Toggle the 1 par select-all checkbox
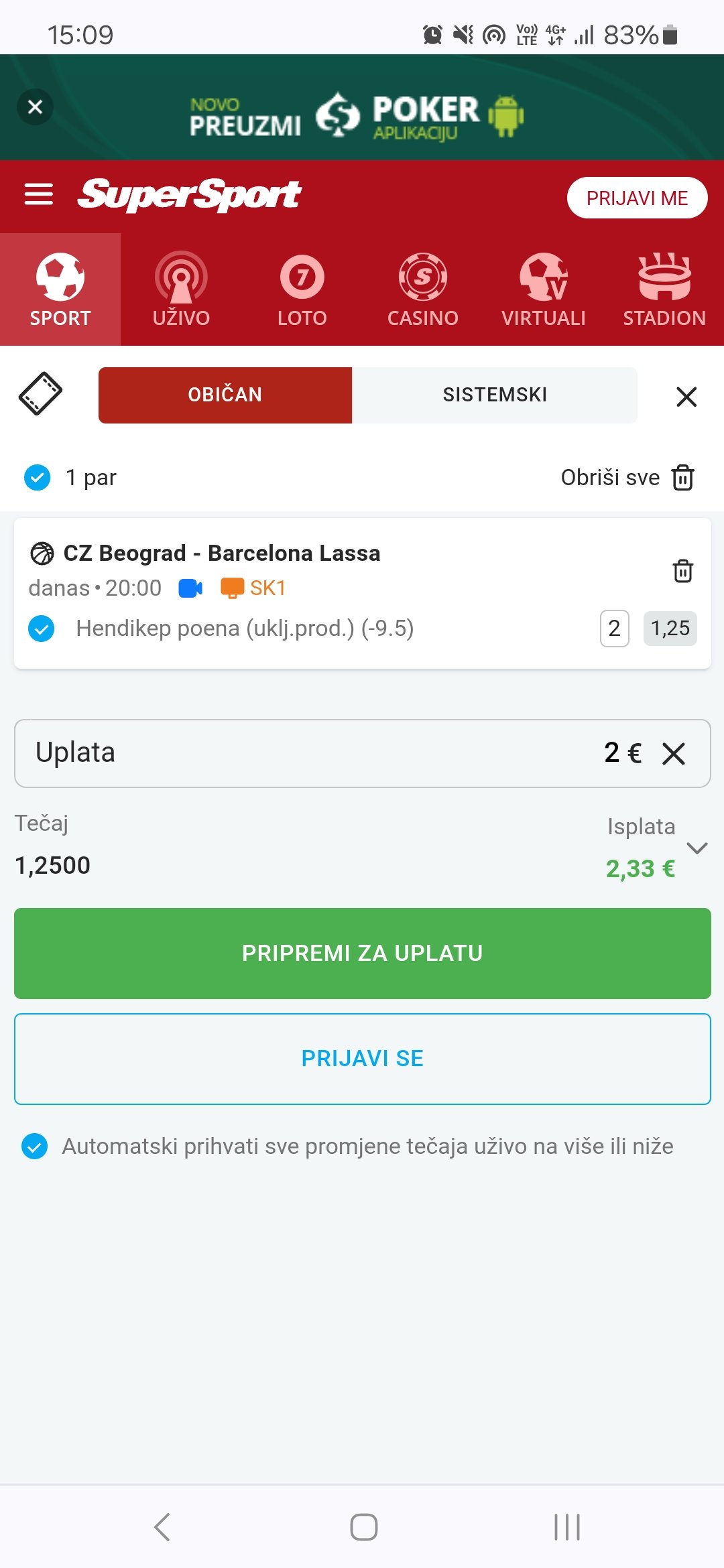Image resolution: width=724 pixels, height=1568 pixels. pyautogui.click(x=38, y=478)
